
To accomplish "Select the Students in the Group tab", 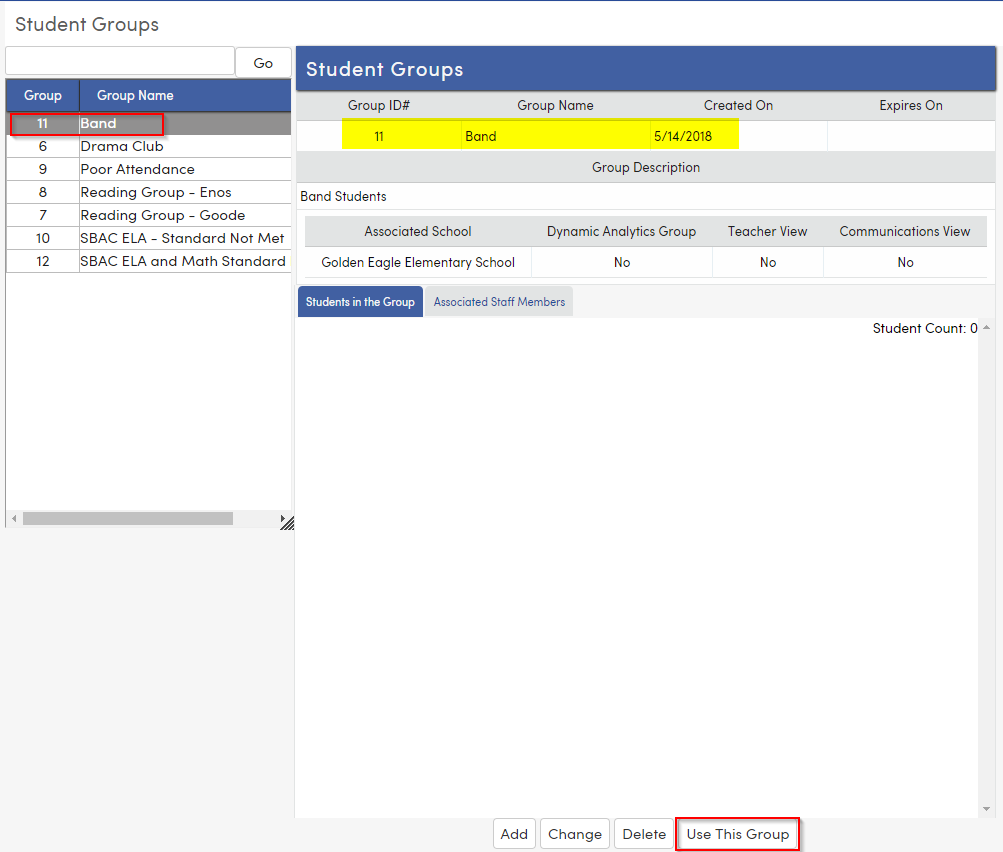I will [360, 300].
